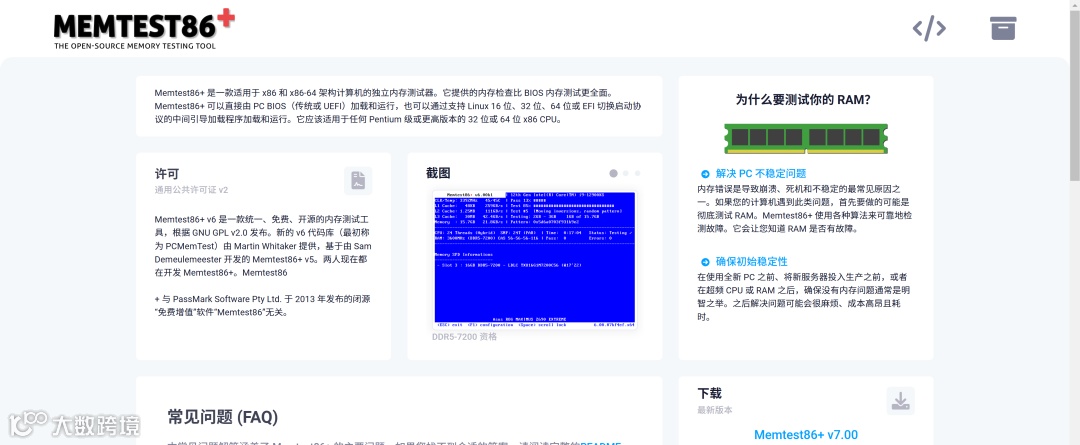
Task: Open the blue Memtest86+ screenshot thumbnail
Action: (x=534, y=259)
